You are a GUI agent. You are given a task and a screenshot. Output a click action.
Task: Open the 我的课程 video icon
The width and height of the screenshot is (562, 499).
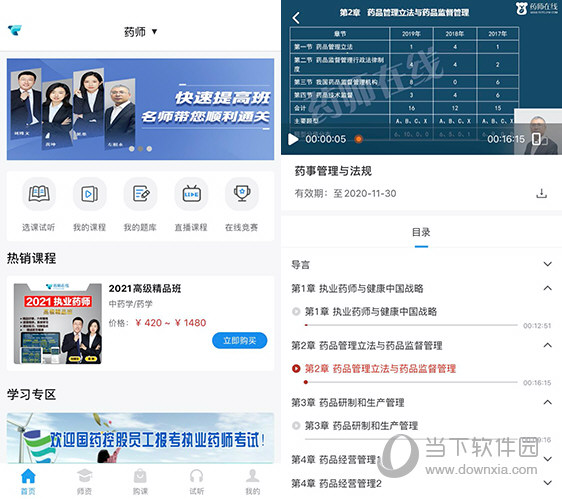(89, 194)
